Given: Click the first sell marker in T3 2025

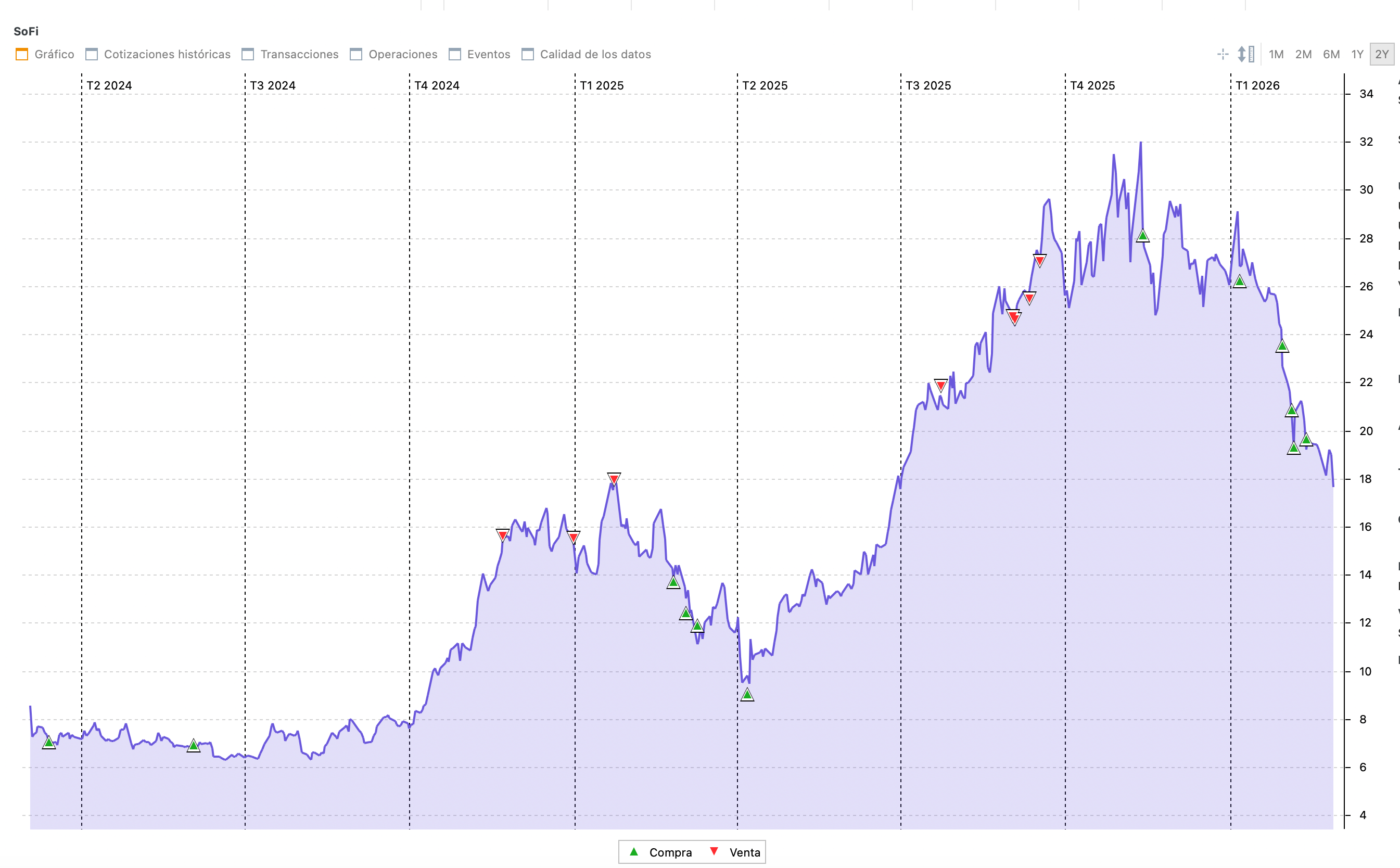Looking at the screenshot, I should [x=940, y=385].
